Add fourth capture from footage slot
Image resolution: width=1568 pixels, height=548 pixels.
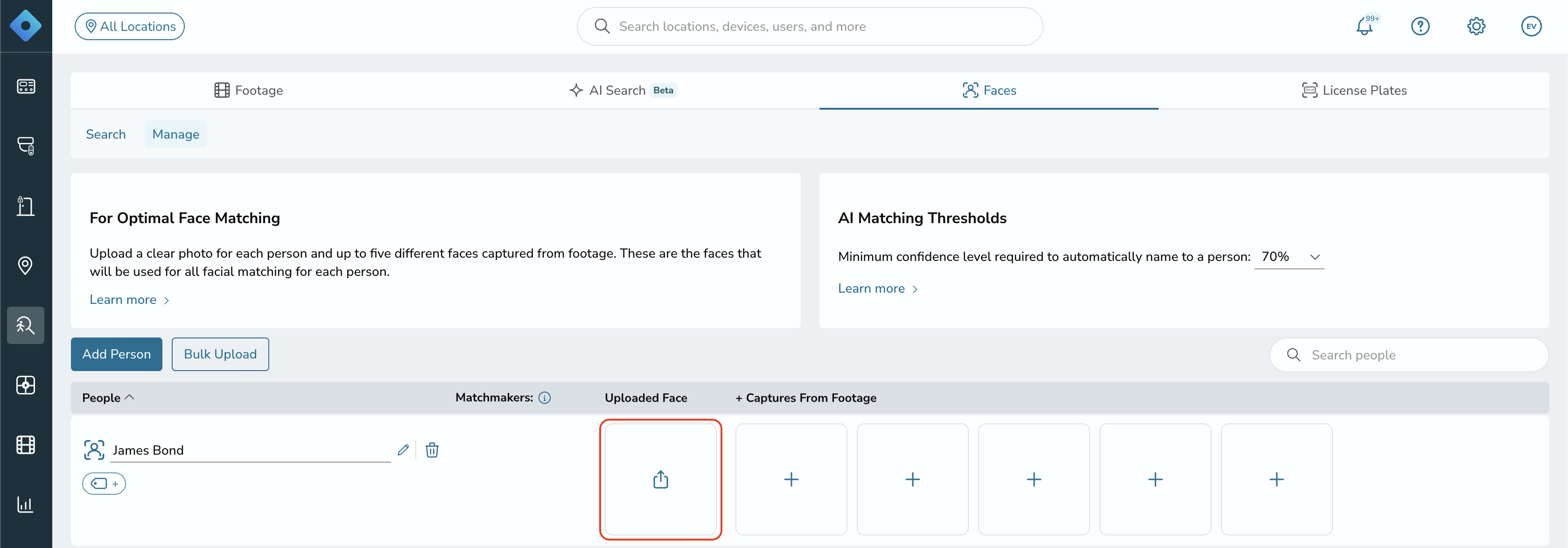pos(1155,479)
